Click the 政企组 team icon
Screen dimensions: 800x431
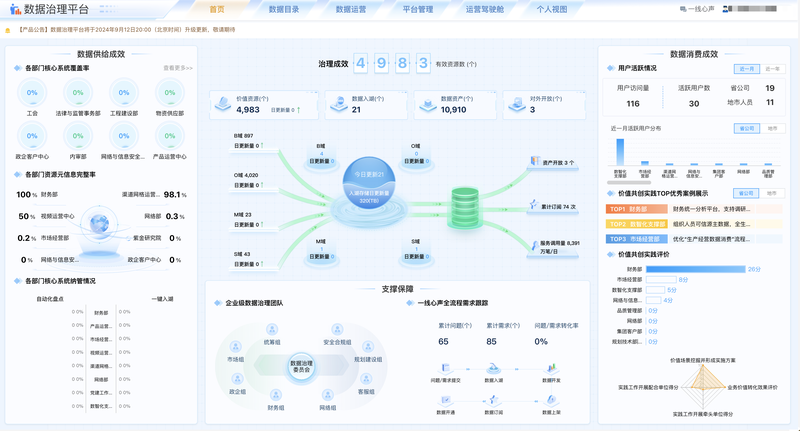(x=237, y=379)
